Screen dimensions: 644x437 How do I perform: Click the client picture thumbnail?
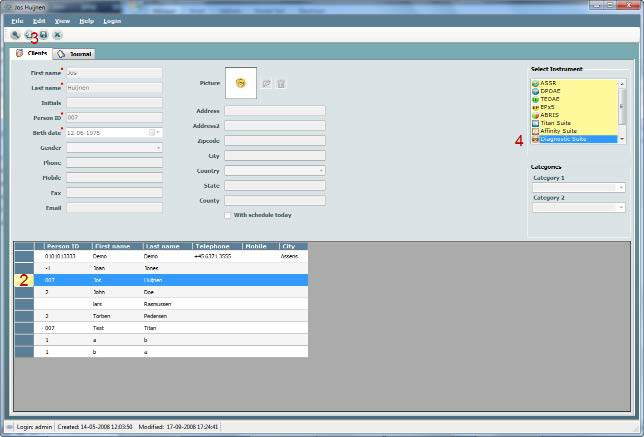pos(241,83)
